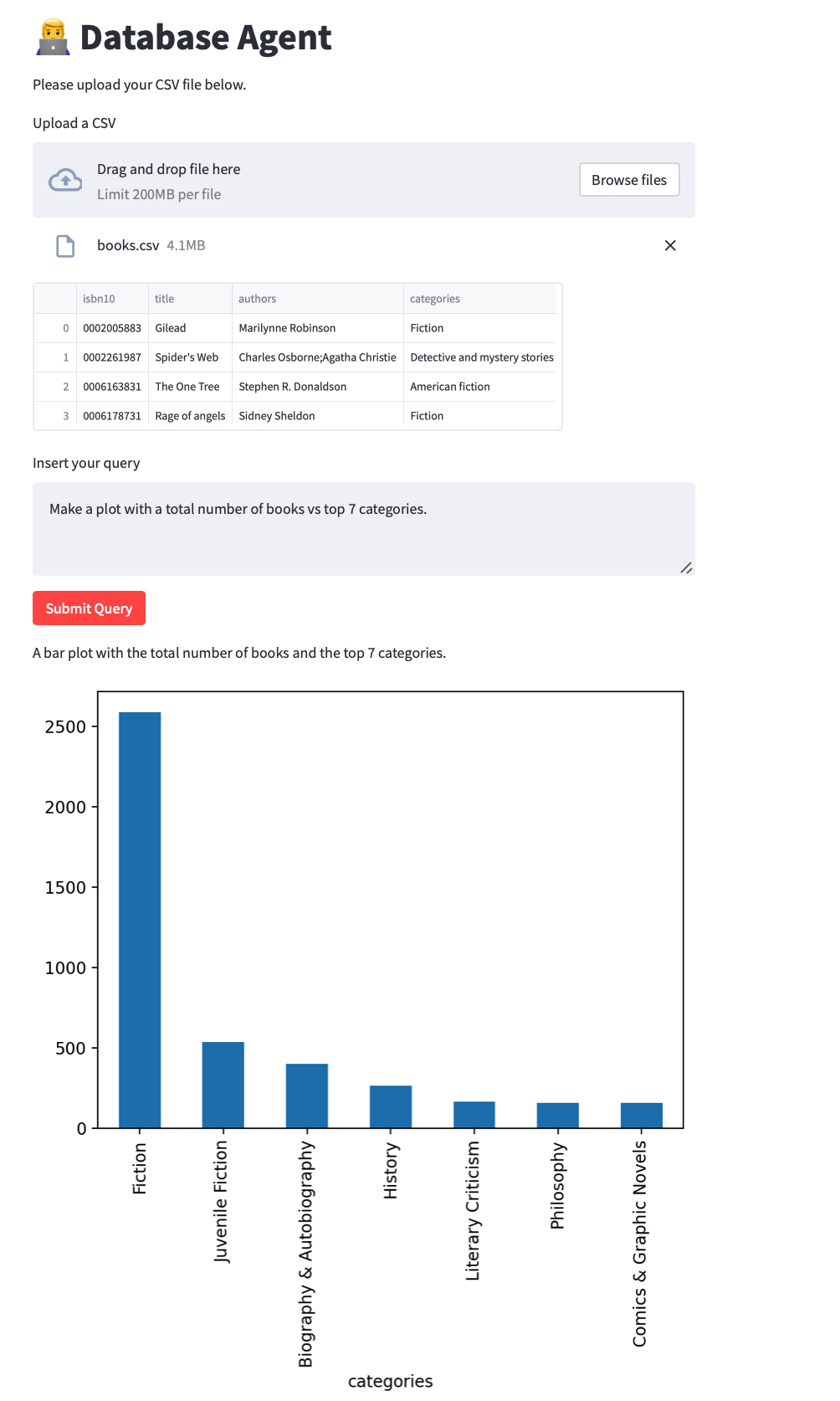Submit the query with the red button
This screenshot has height=1401, width=840.
click(x=89, y=608)
